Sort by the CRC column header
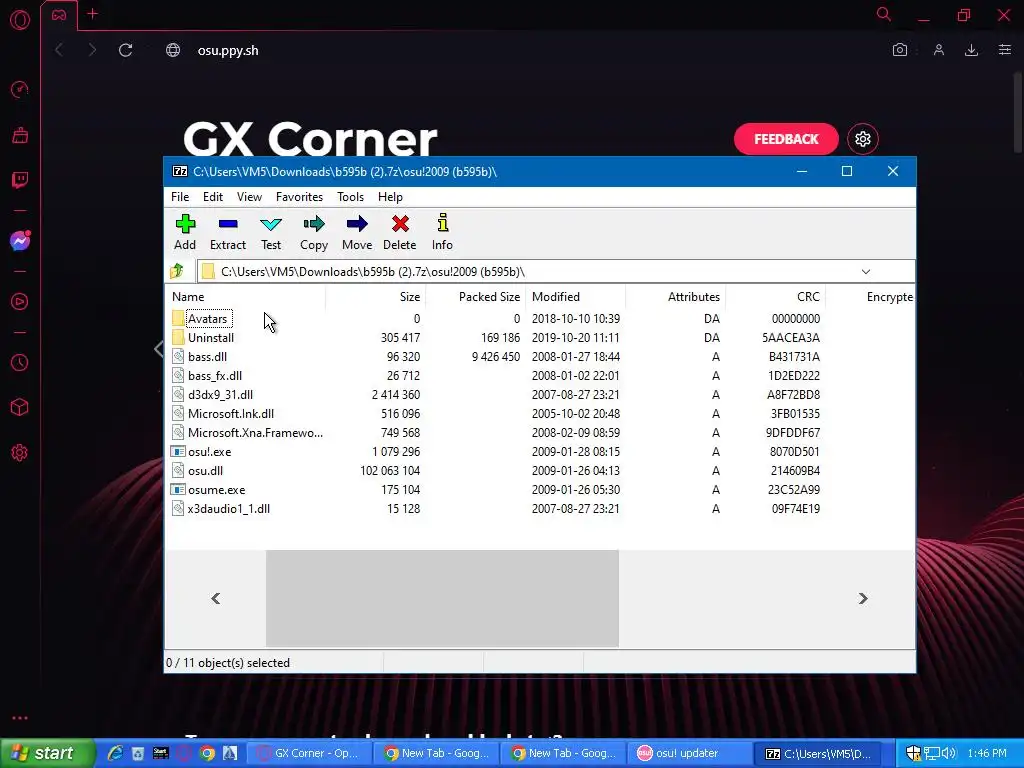Image resolution: width=1024 pixels, height=768 pixels. point(776,296)
